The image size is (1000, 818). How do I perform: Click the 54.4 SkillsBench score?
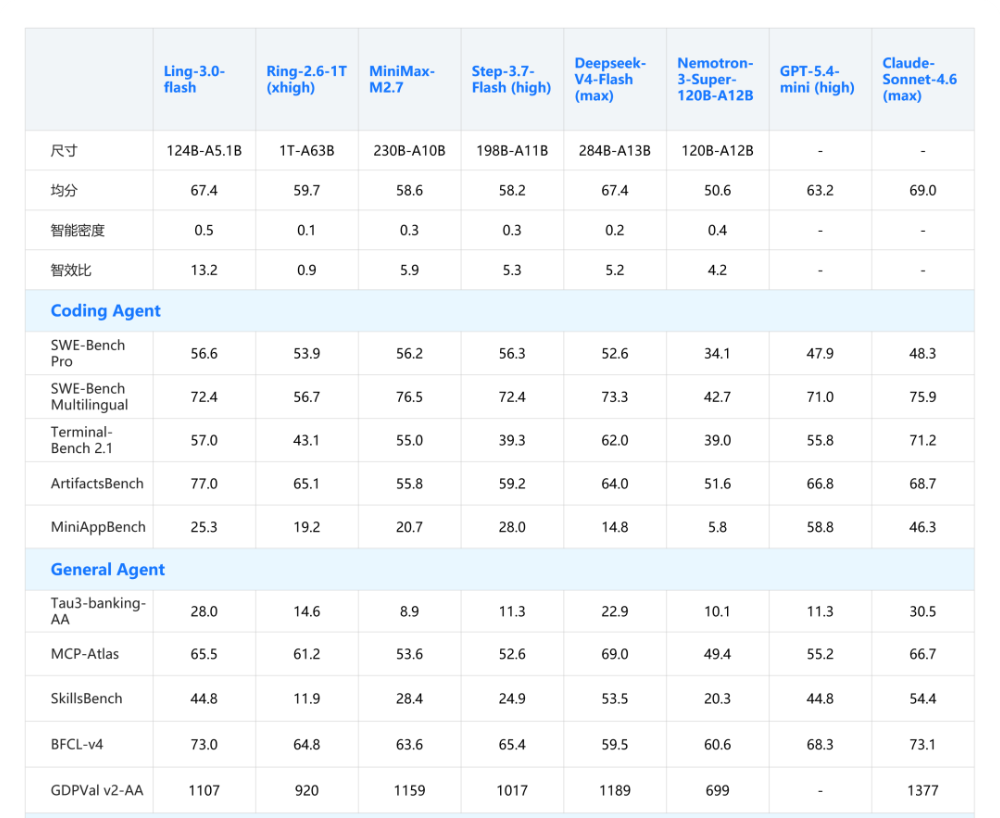coord(923,699)
